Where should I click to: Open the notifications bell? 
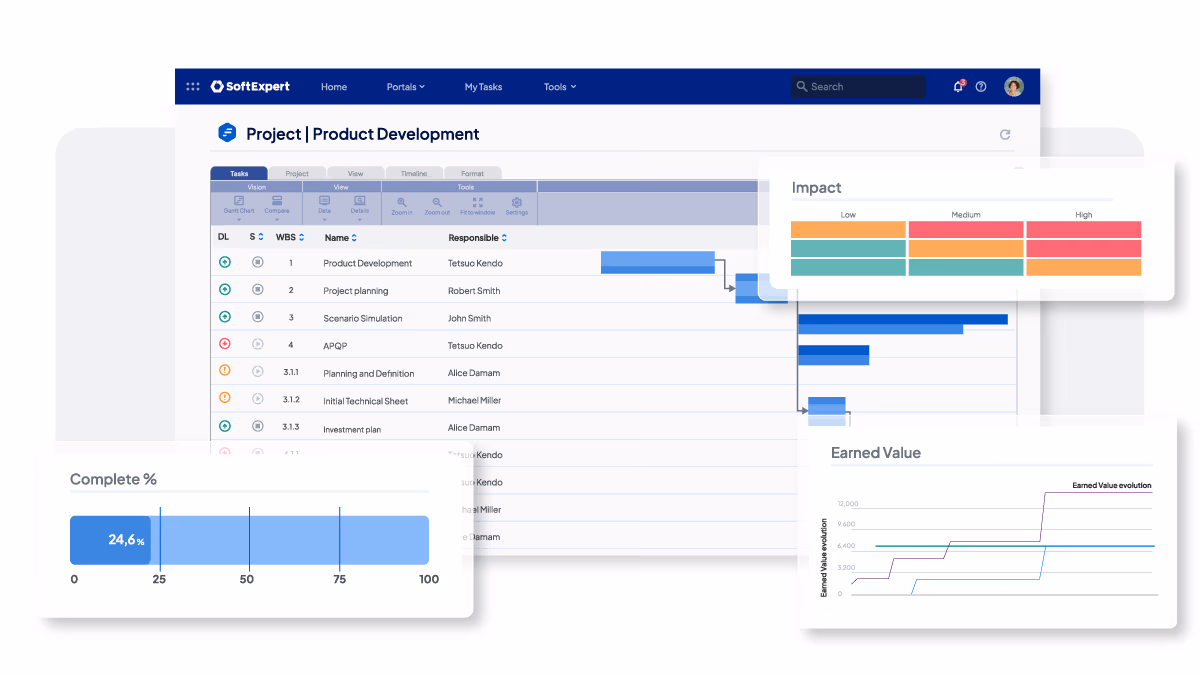(x=958, y=87)
